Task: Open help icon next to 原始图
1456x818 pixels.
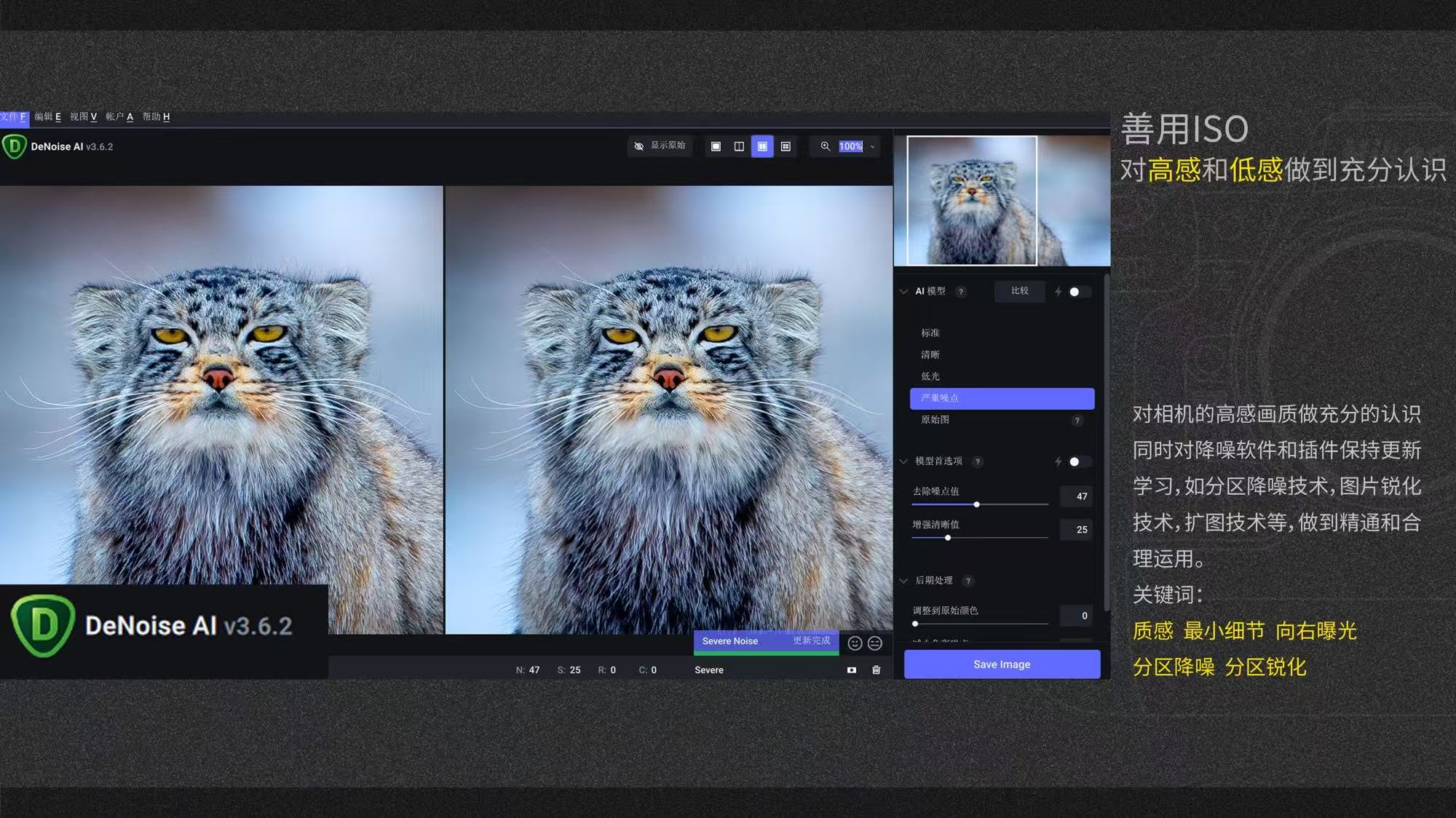Action: (1077, 421)
